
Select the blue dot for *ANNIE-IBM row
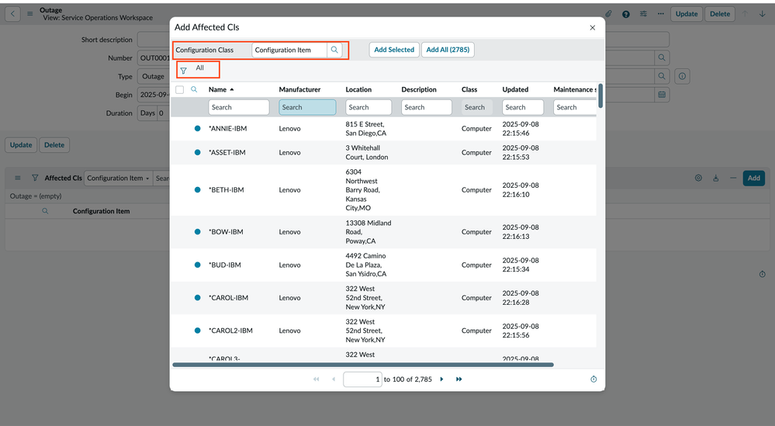197,128
